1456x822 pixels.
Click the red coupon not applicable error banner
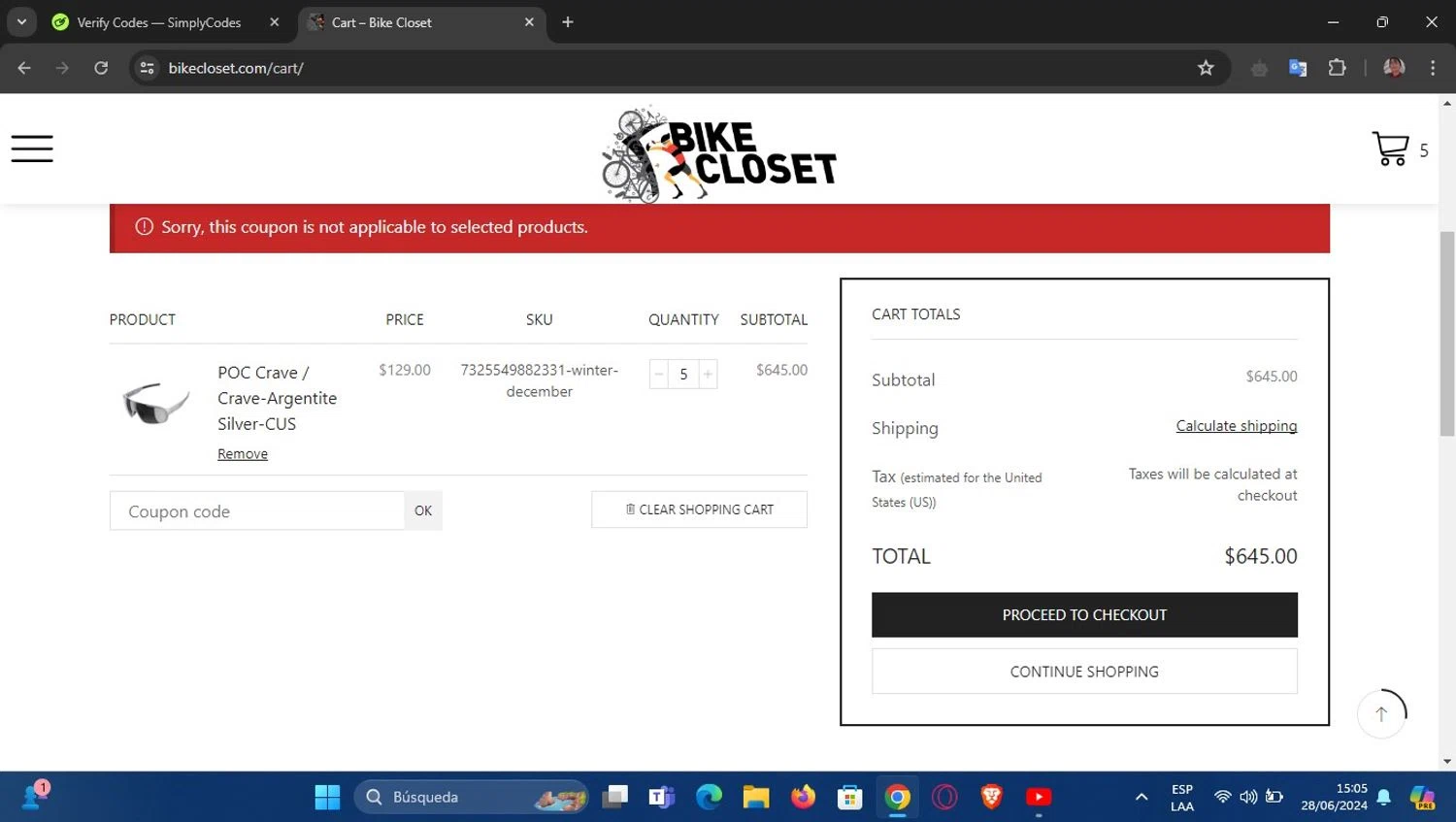pos(719,228)
